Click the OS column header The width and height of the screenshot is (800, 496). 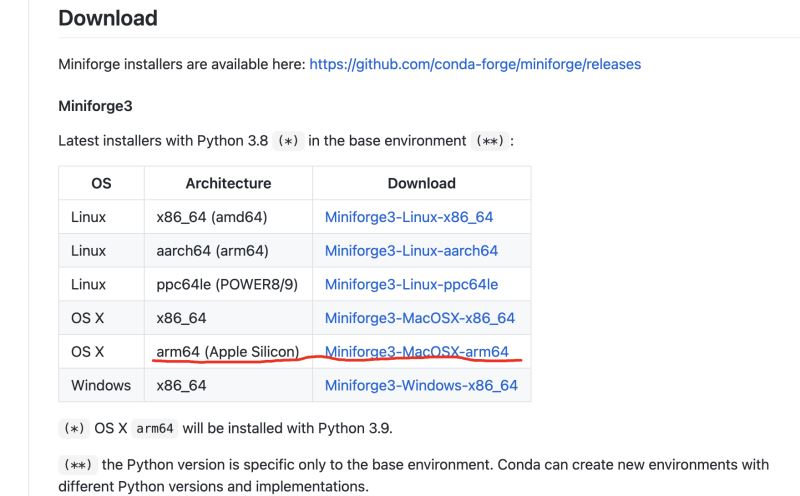pyautogui.click(x=101, y=183)
